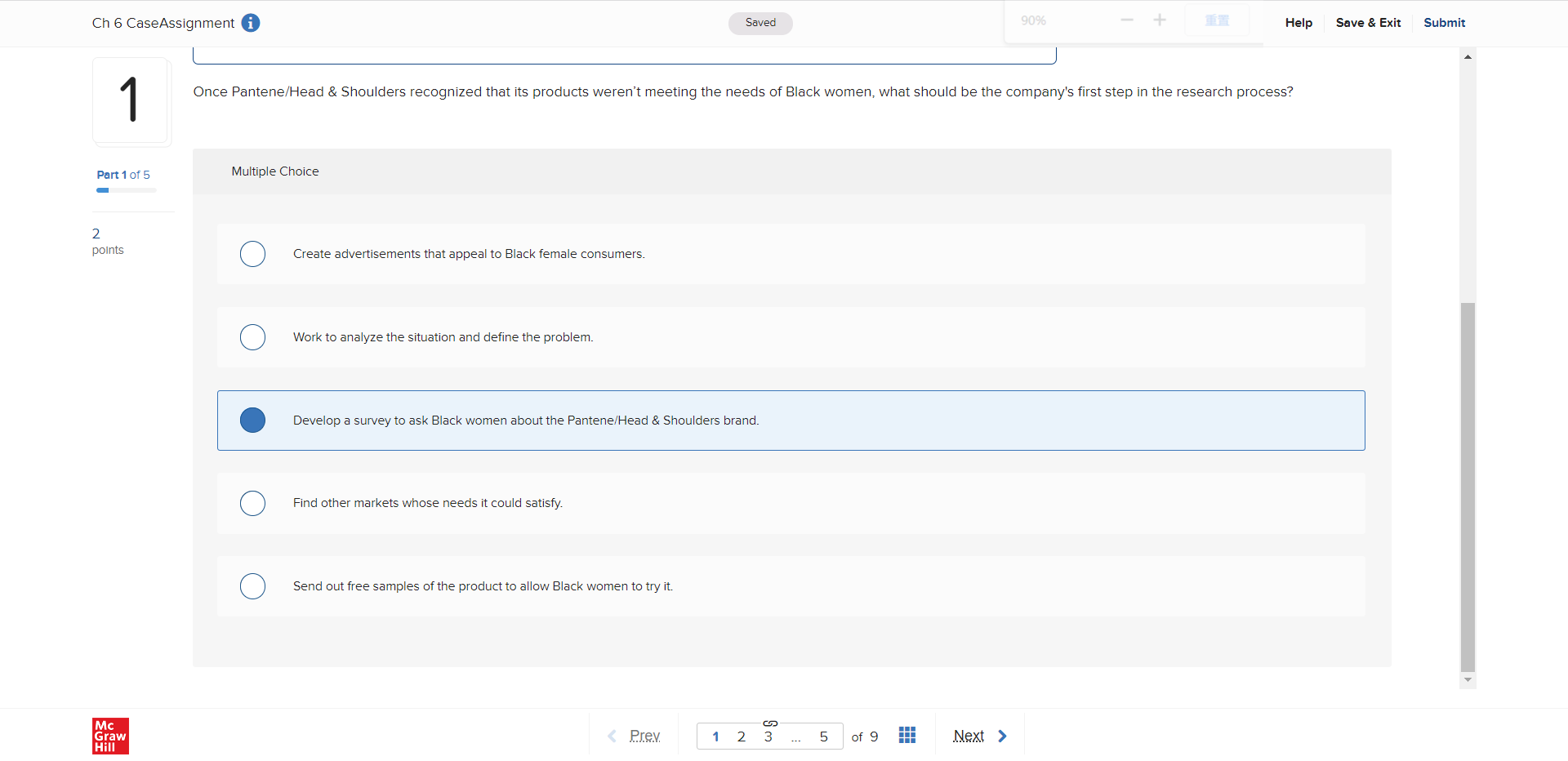Select 'Develop a survey to ask Black women' option
Viewport: 1568px width, 761px height.
pyautogui.click(x=791, y=421)
